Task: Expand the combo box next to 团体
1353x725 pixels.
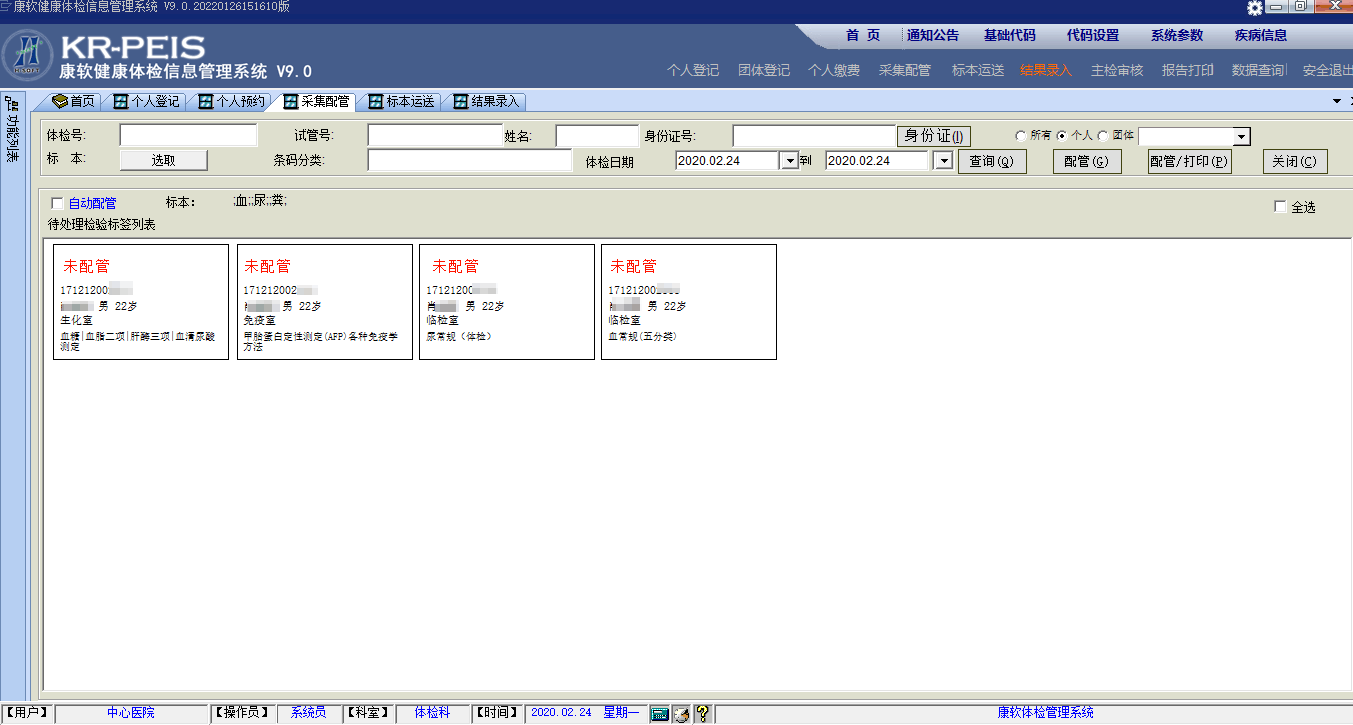Action: pyautogui.click(x=1241, y=137)
